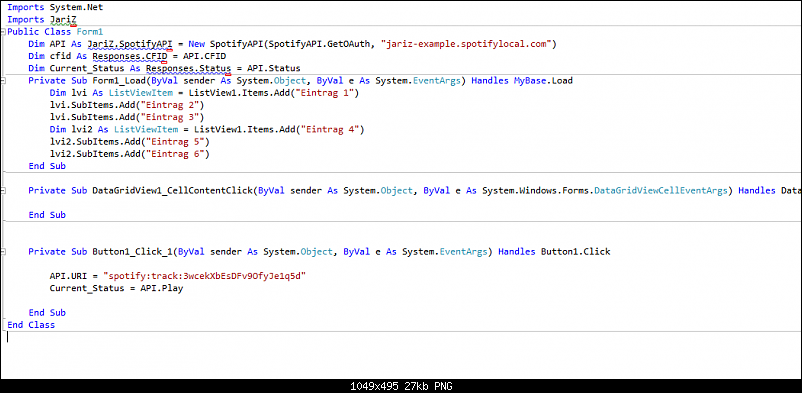This screenshot has height=393, width=802.
Task: Select the Form1 class name
Action: (x=90, y=32)
